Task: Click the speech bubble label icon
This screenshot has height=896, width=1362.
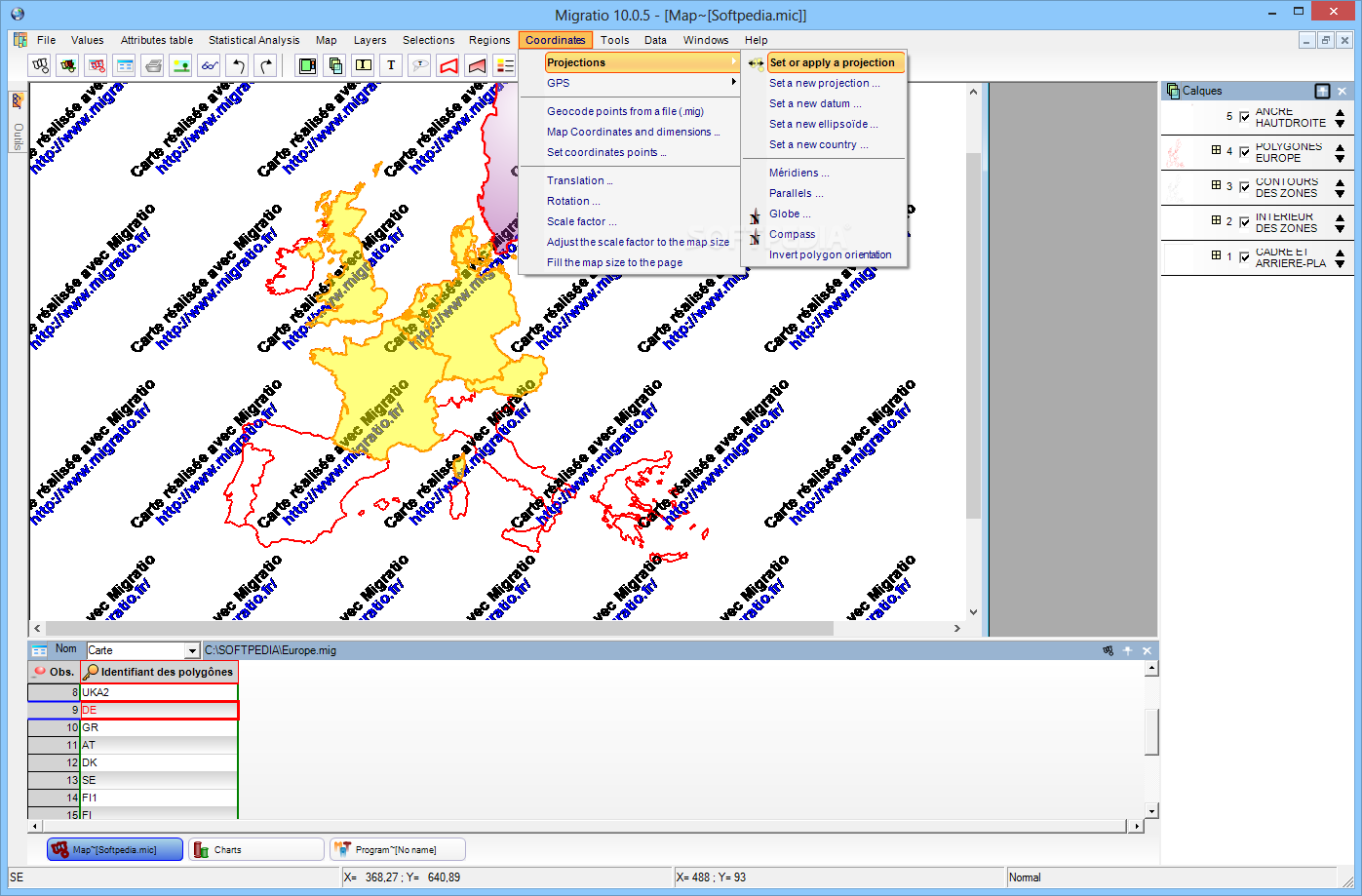Action: point(420,65)
